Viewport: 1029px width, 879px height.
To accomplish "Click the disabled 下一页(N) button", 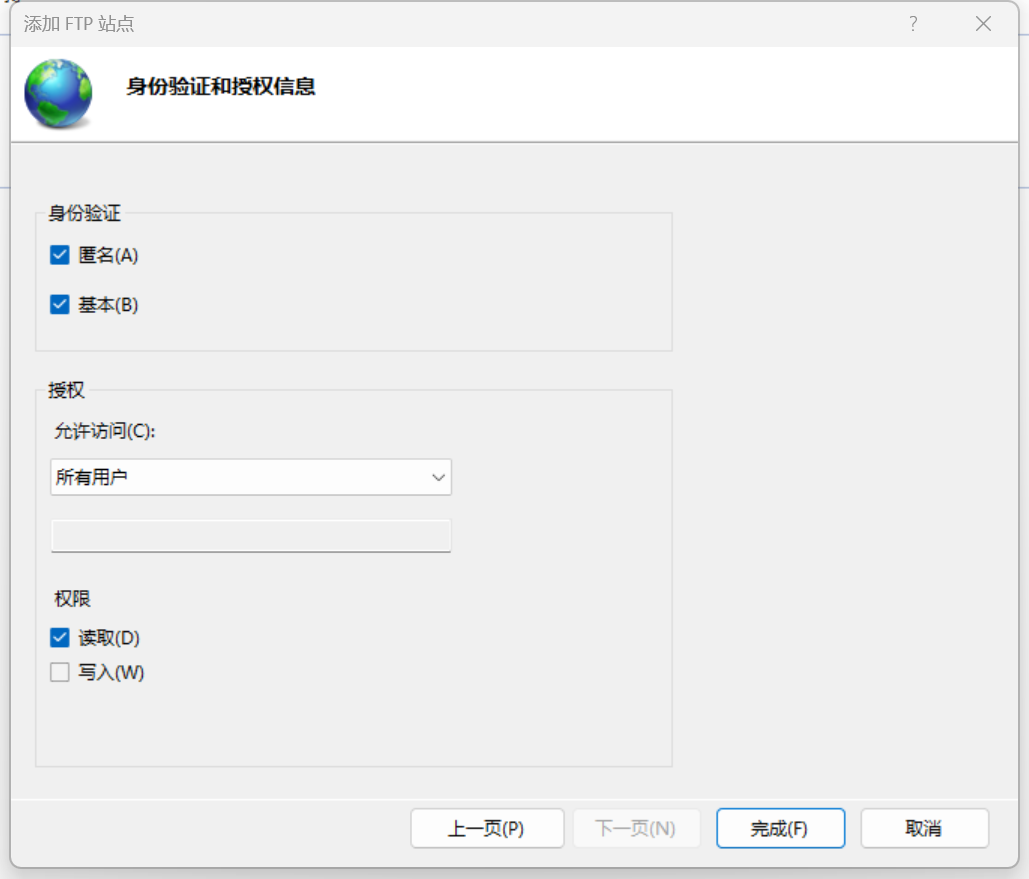I will [636, 828].
